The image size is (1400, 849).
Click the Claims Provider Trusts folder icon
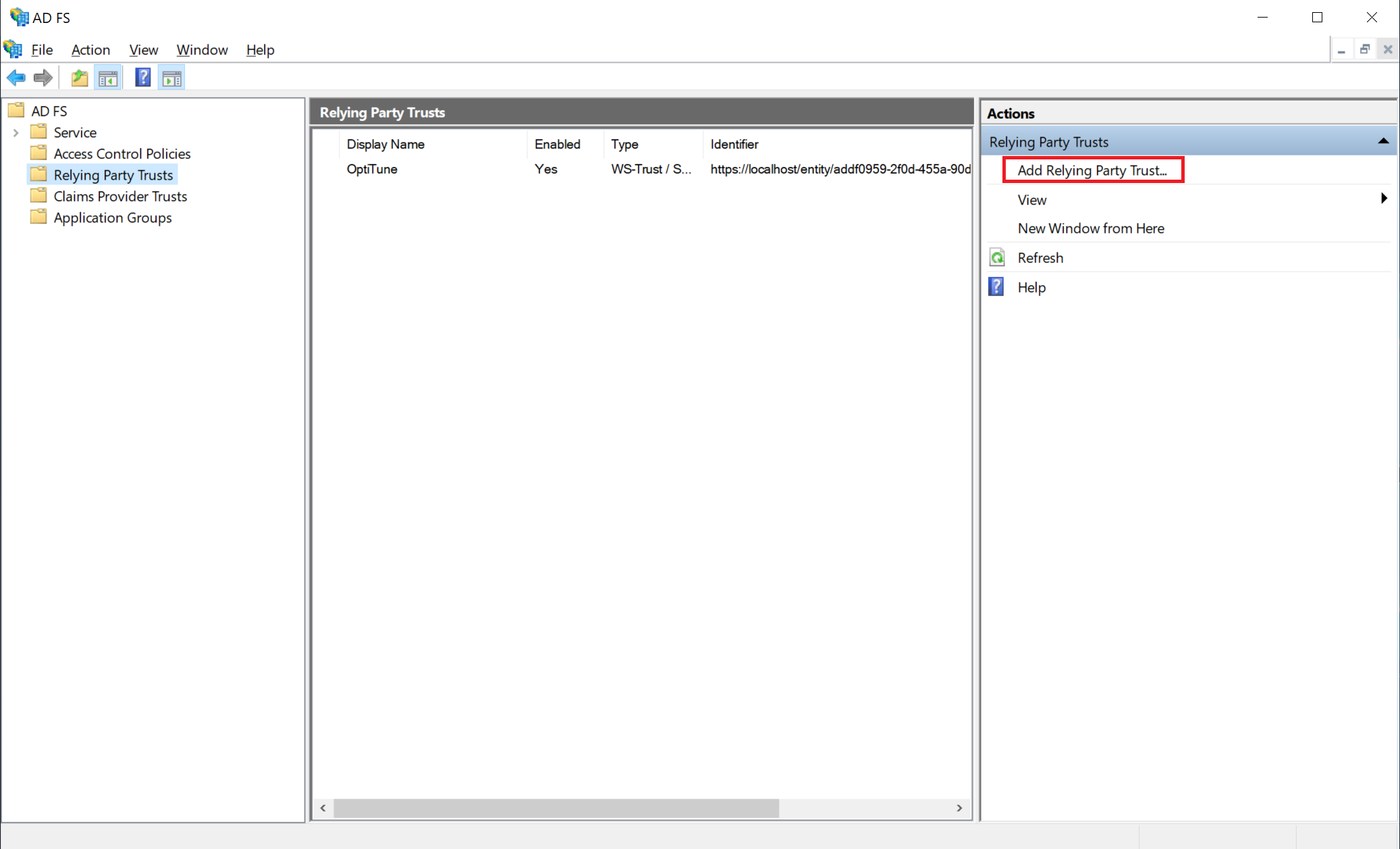click(39, 195)
